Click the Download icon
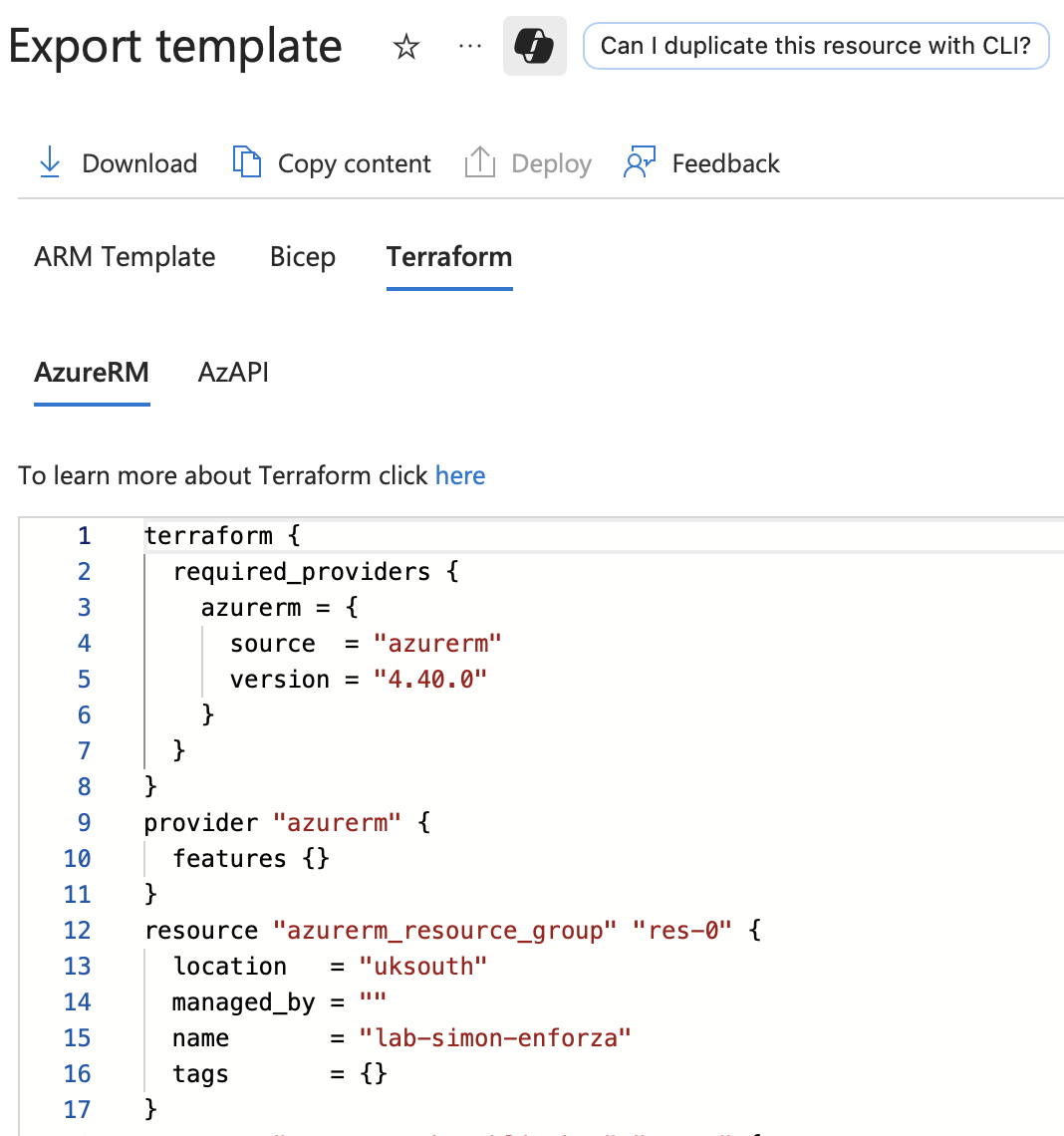This screenshot has height=1136, width=1064. tap(49, 161)
